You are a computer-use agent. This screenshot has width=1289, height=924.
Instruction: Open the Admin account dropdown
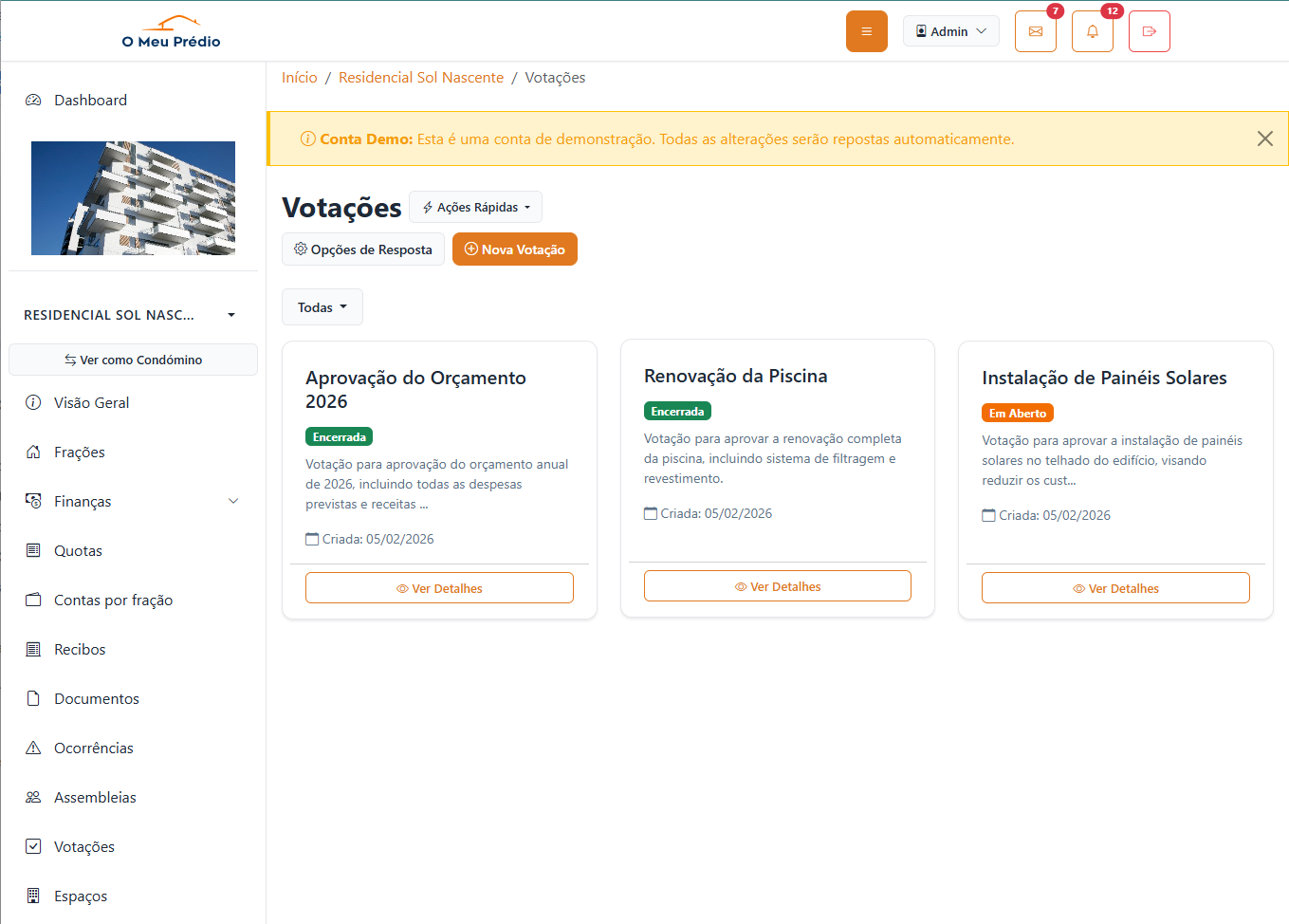(950, 30)
